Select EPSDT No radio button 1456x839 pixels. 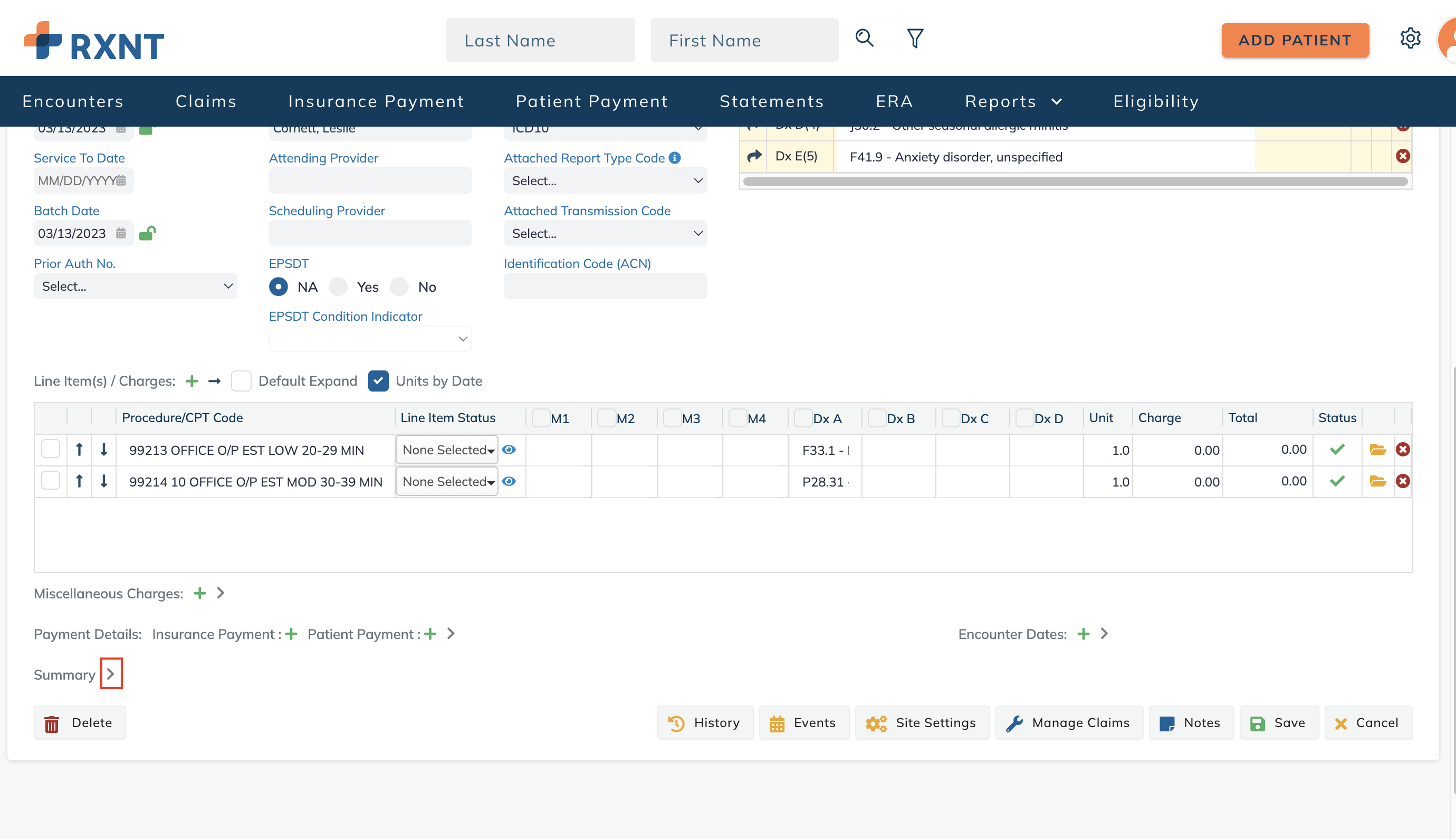point(399,287)
